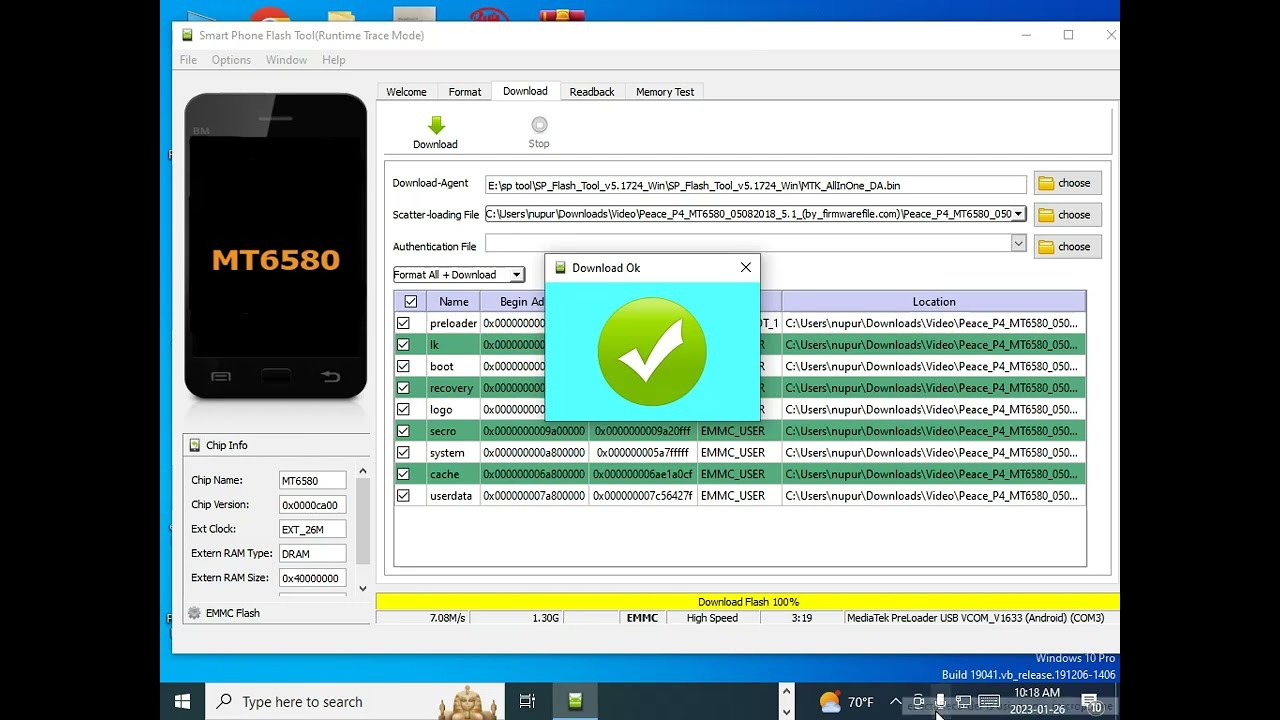Click the green Download arrow icon

click(436, 125)
